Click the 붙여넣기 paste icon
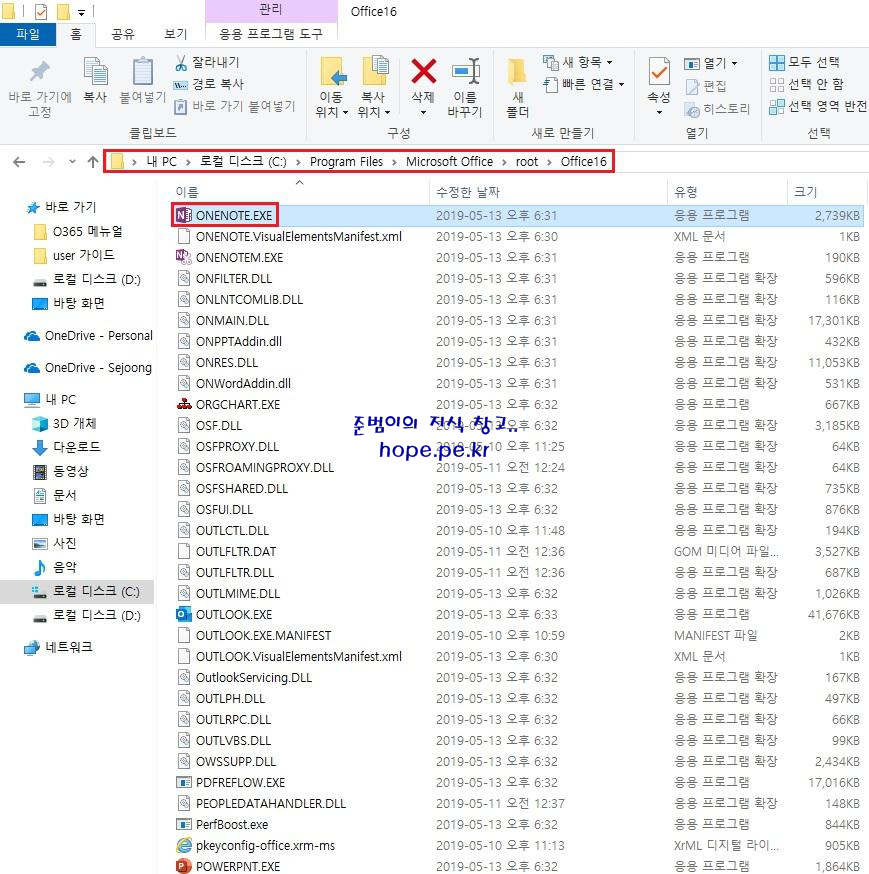 tap(143, 72)
